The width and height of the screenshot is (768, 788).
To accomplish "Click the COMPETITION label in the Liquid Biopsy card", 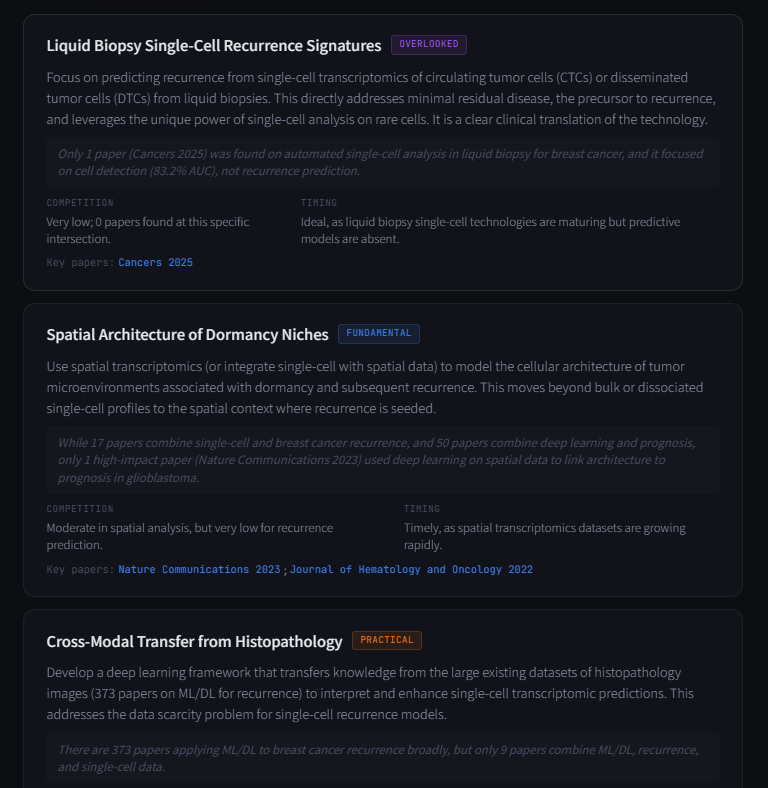I will point(80,203).
